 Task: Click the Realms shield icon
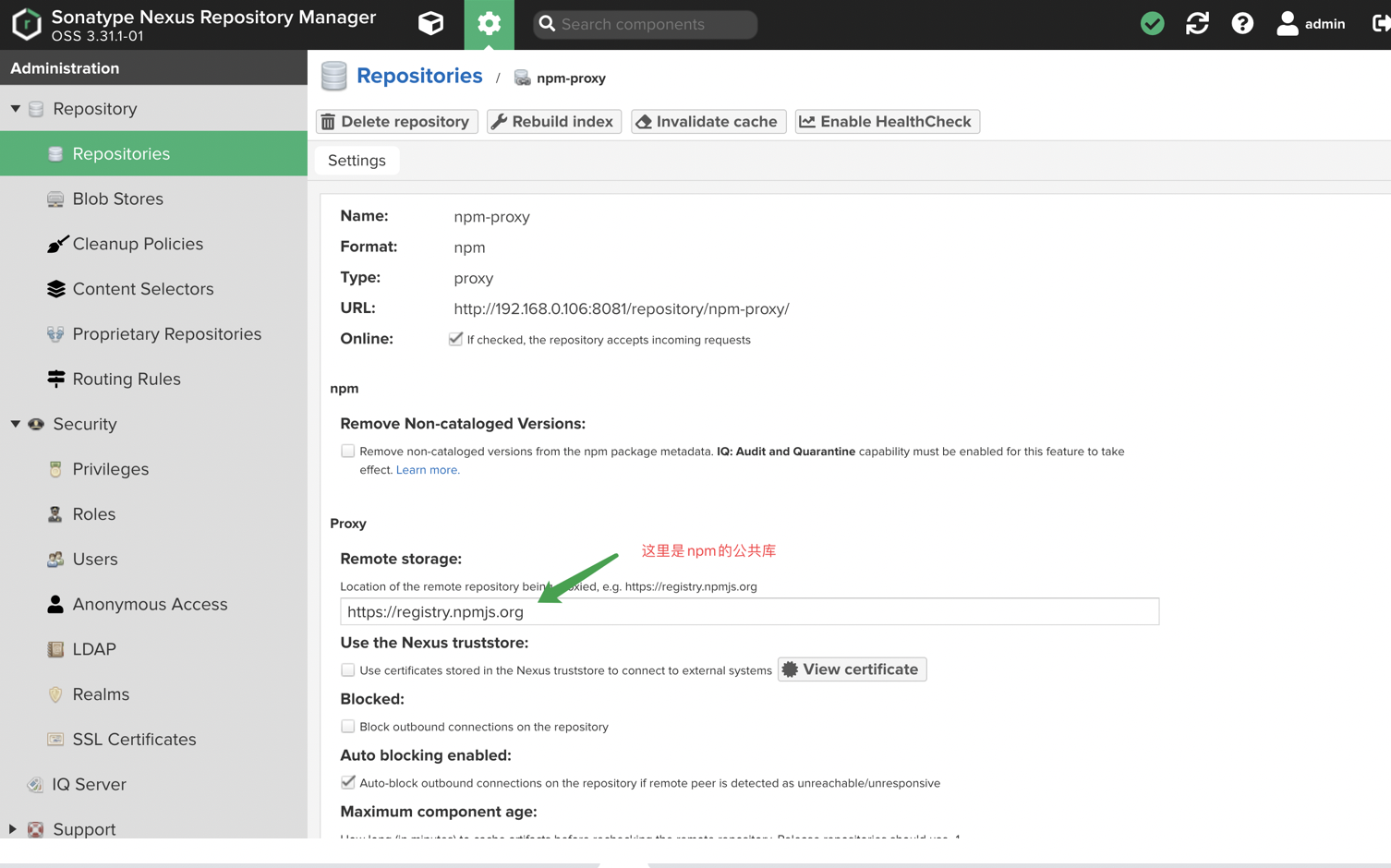55,694
